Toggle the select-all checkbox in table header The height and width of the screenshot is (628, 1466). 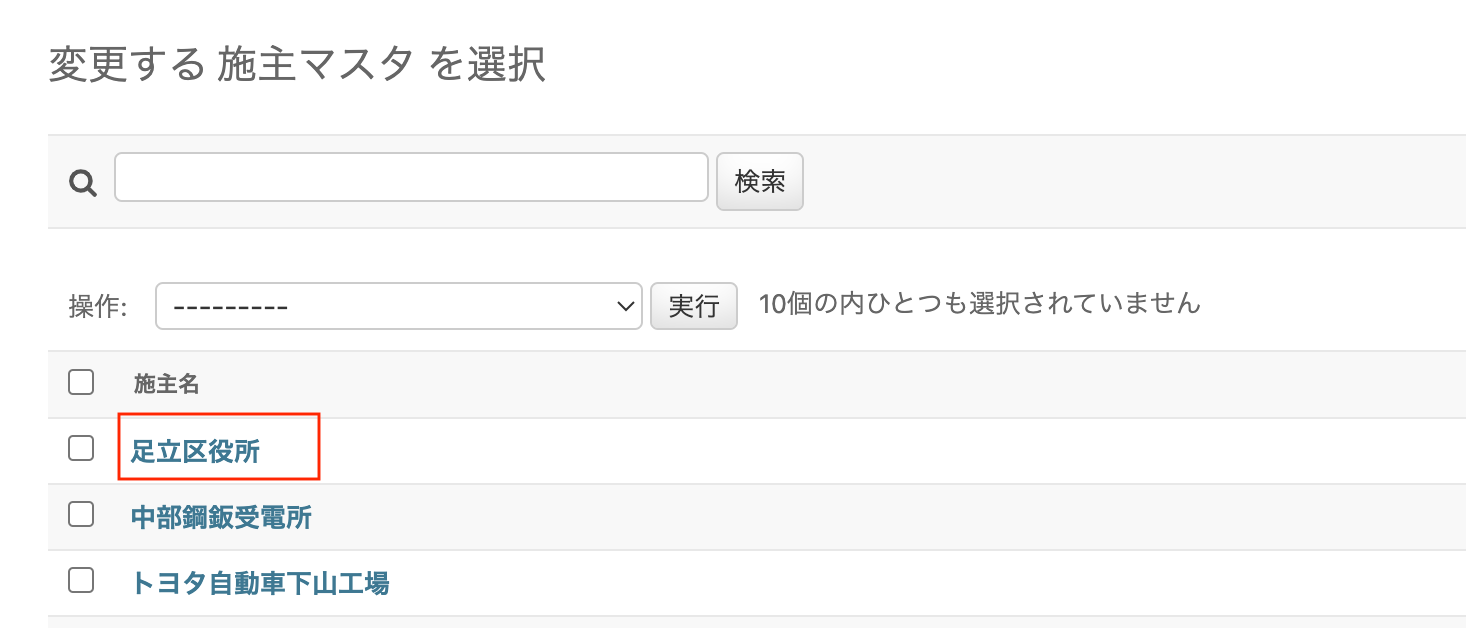(81, 382)
